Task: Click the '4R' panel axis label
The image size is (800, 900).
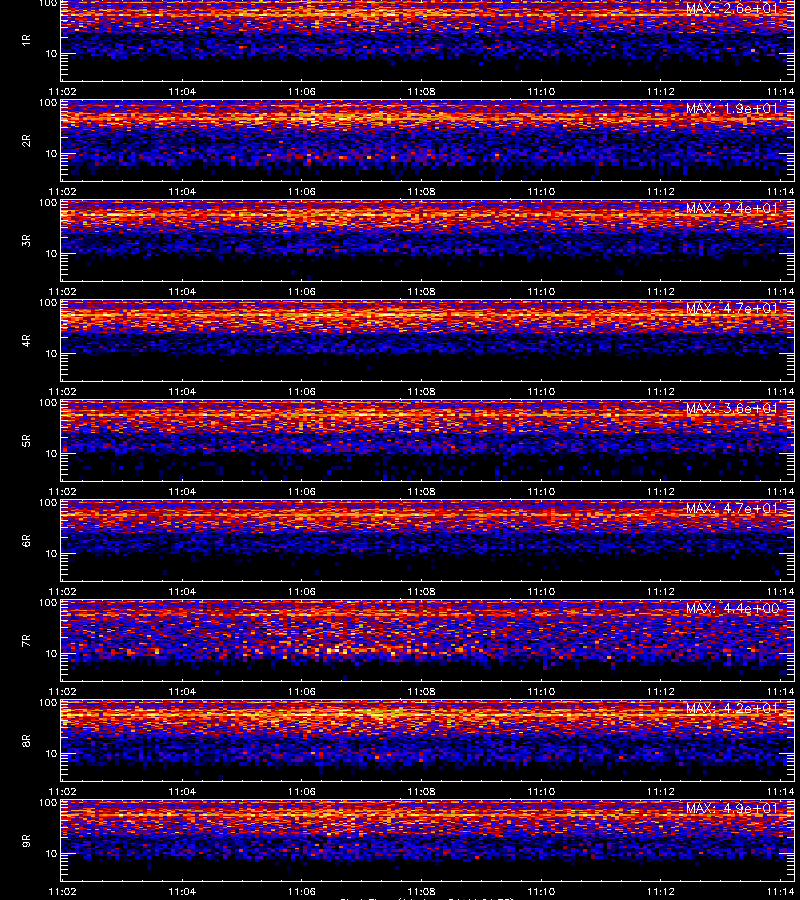Action: 26,340
